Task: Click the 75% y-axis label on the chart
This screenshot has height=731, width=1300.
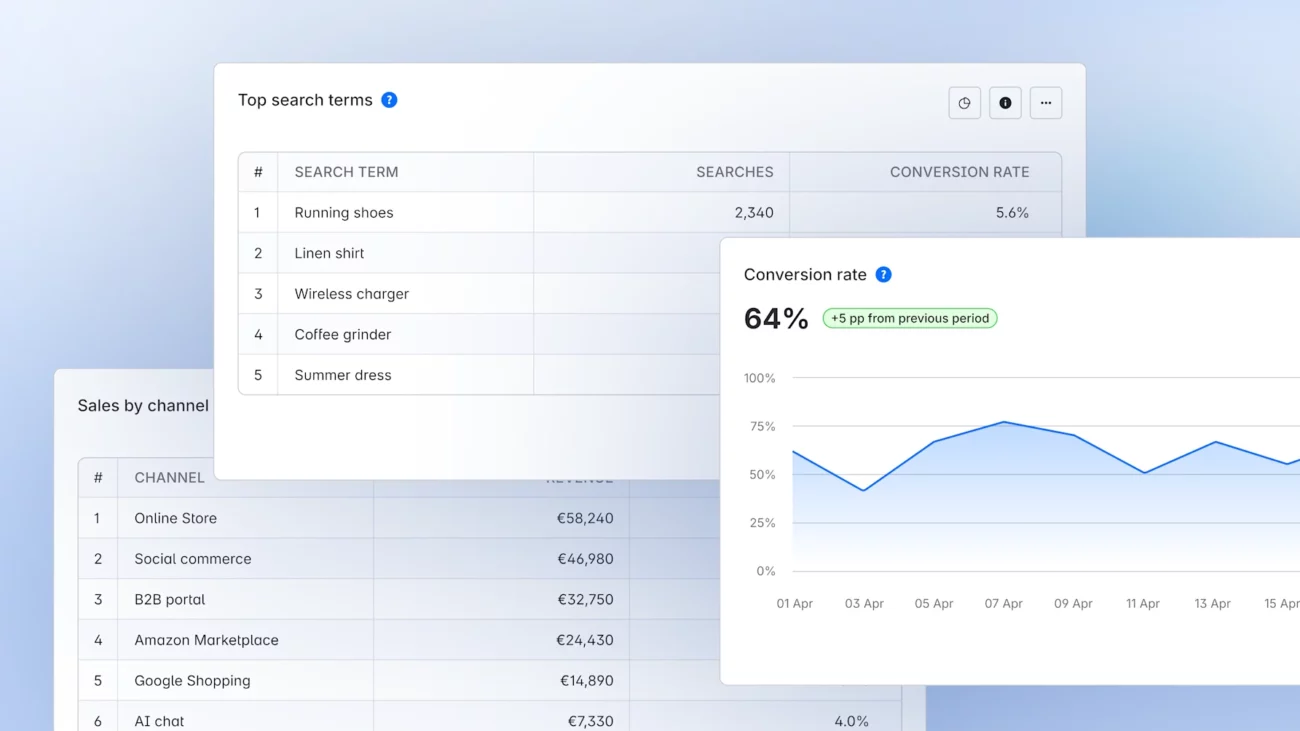Action: click(x=763, y=426)
